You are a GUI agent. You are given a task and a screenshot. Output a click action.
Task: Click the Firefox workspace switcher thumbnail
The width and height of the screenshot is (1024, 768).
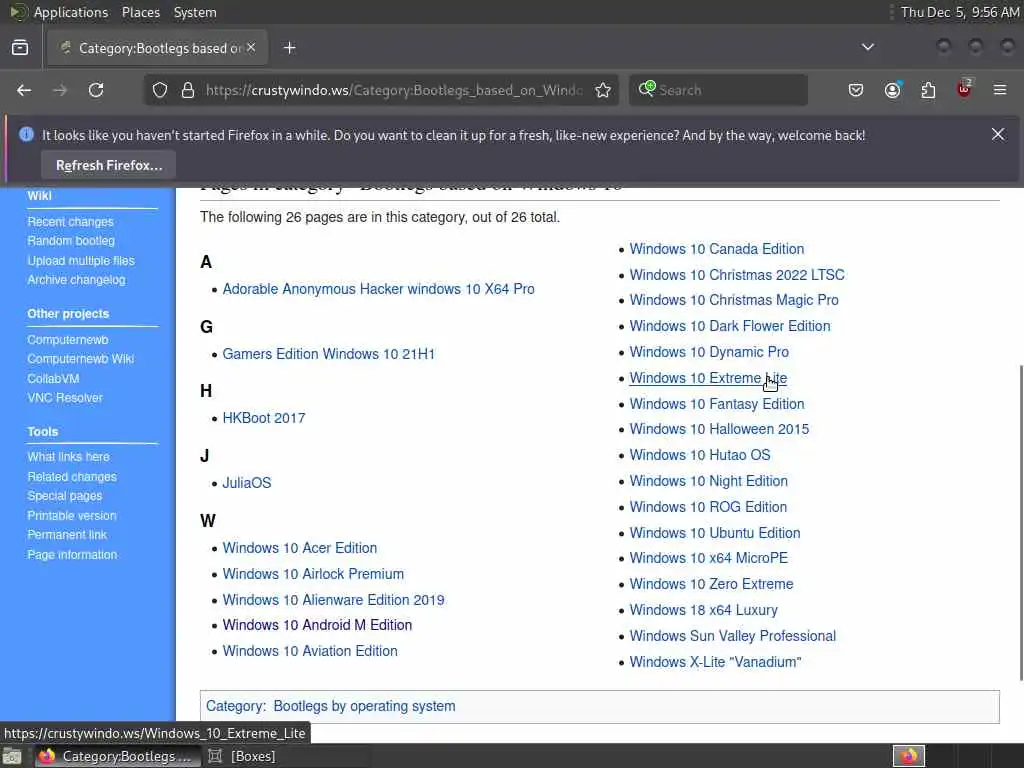pos(909,756)
